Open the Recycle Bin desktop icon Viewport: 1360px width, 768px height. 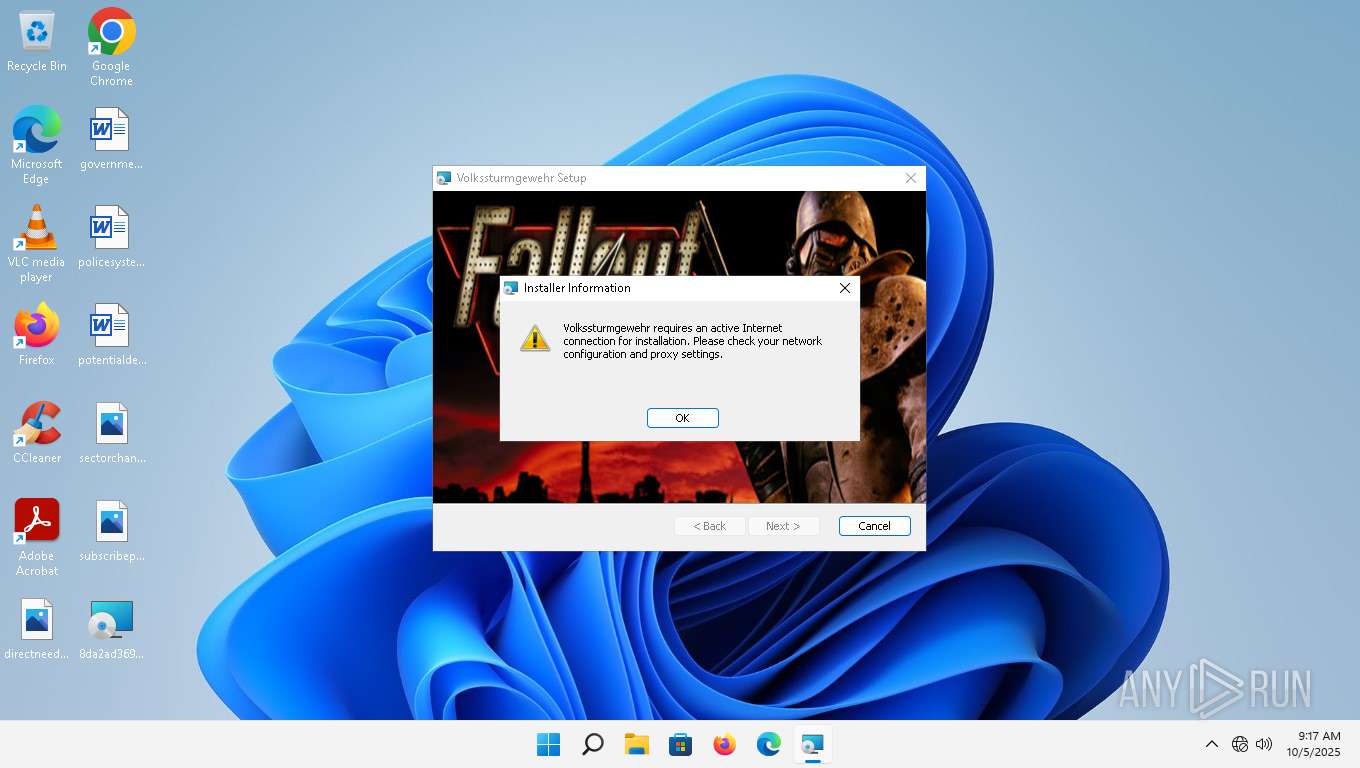(37, 42)
